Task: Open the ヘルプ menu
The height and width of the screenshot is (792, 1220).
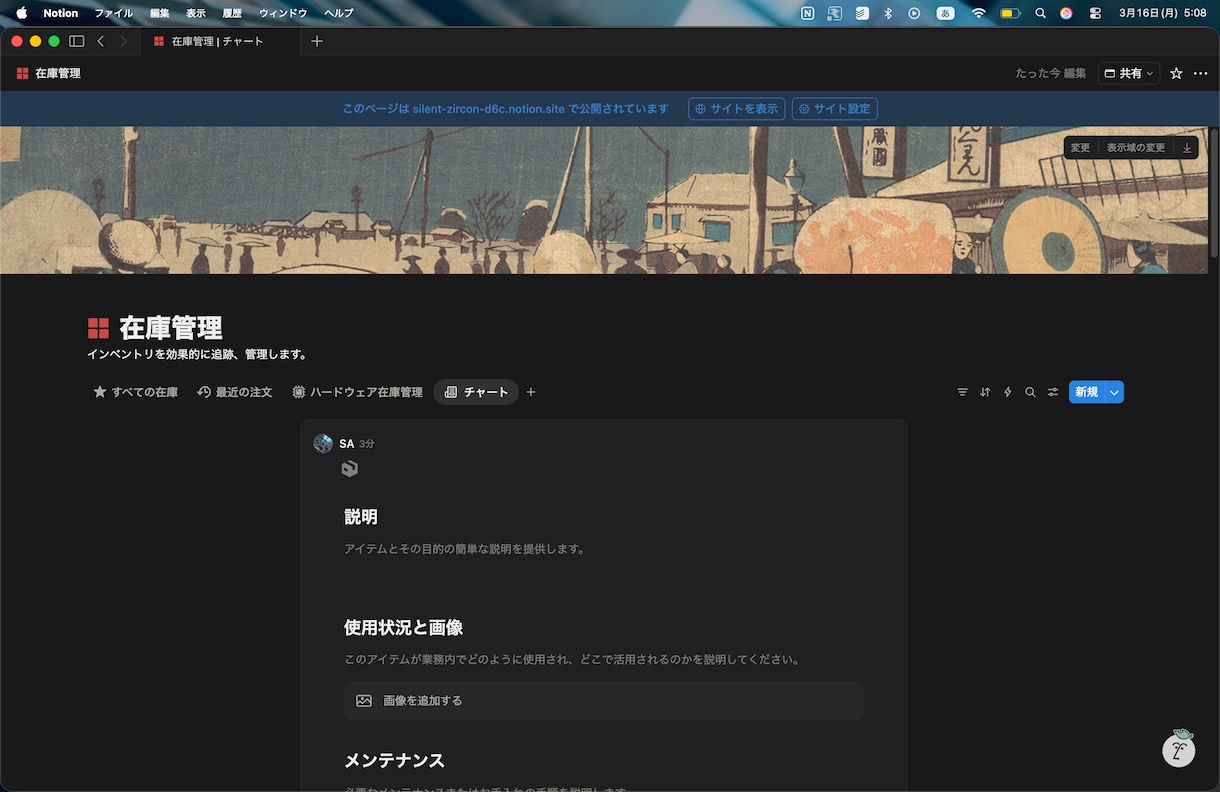Action: tap(339, 13)
